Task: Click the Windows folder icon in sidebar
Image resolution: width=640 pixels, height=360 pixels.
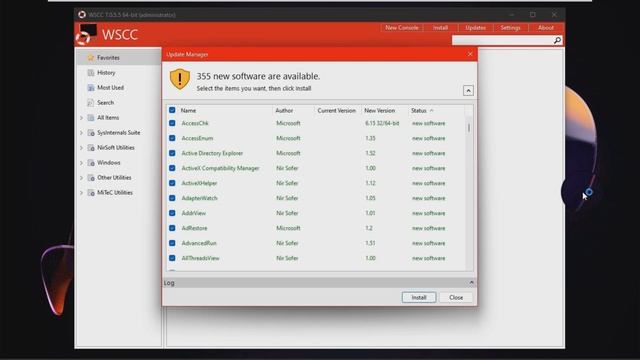Action: (91, 162)
